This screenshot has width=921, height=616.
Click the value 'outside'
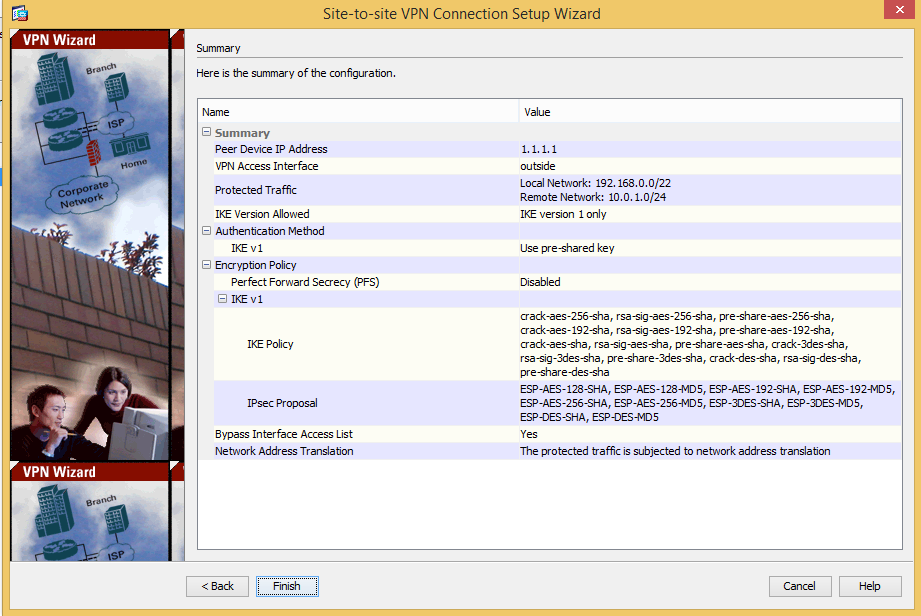click(537, 166)
